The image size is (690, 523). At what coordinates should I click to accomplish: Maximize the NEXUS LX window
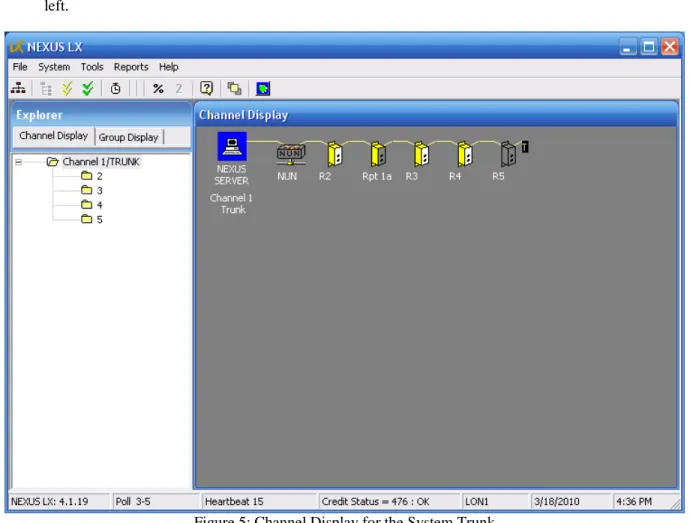(x=649, y=47)
